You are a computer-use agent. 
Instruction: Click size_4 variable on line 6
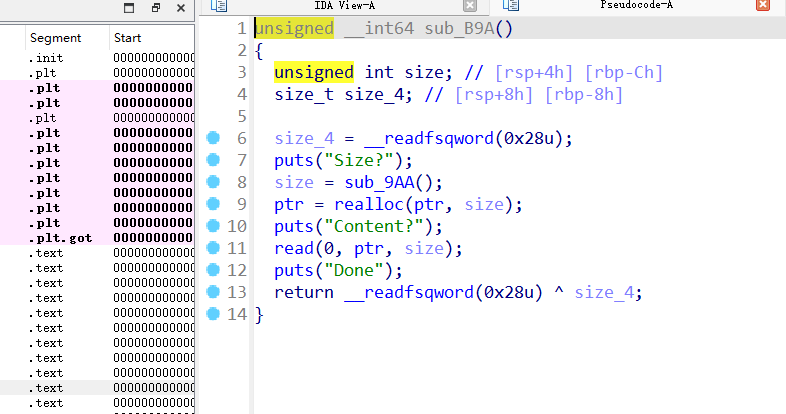[x=304, y=138]
